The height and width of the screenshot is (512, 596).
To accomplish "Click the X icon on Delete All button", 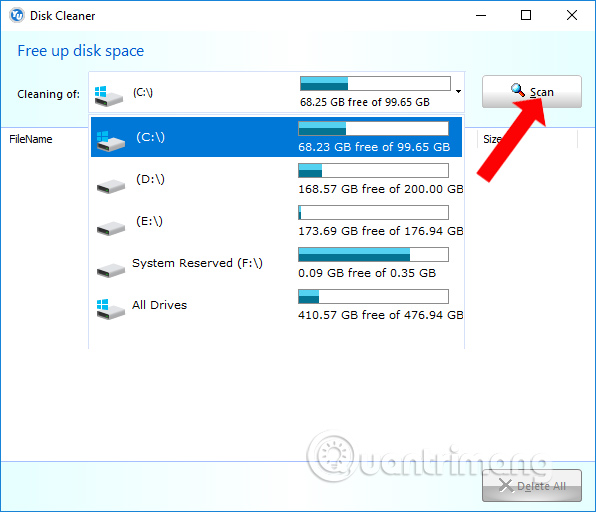I will pyautogui.click(x=506, y=485).
